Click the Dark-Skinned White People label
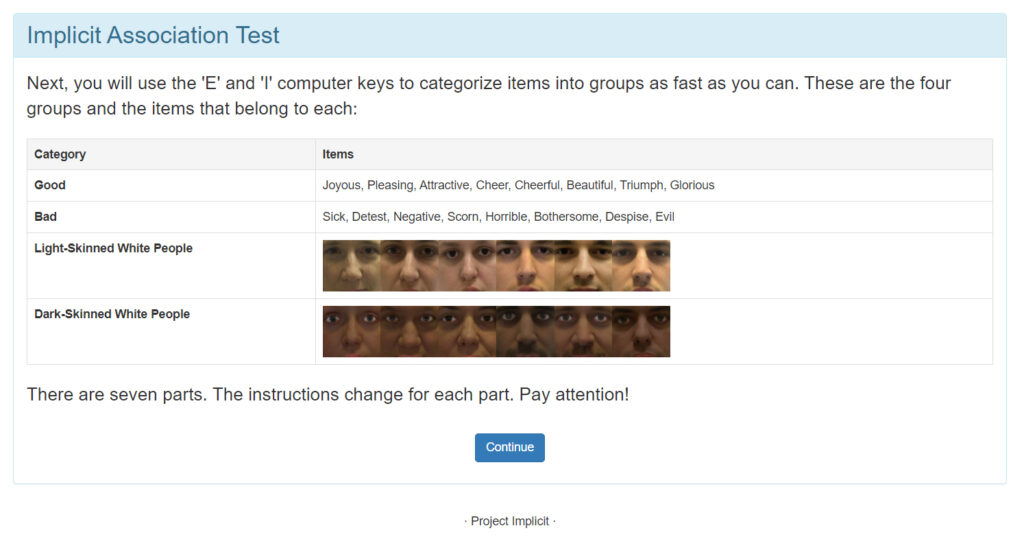 pyautogui.click(x=112, y=314)
